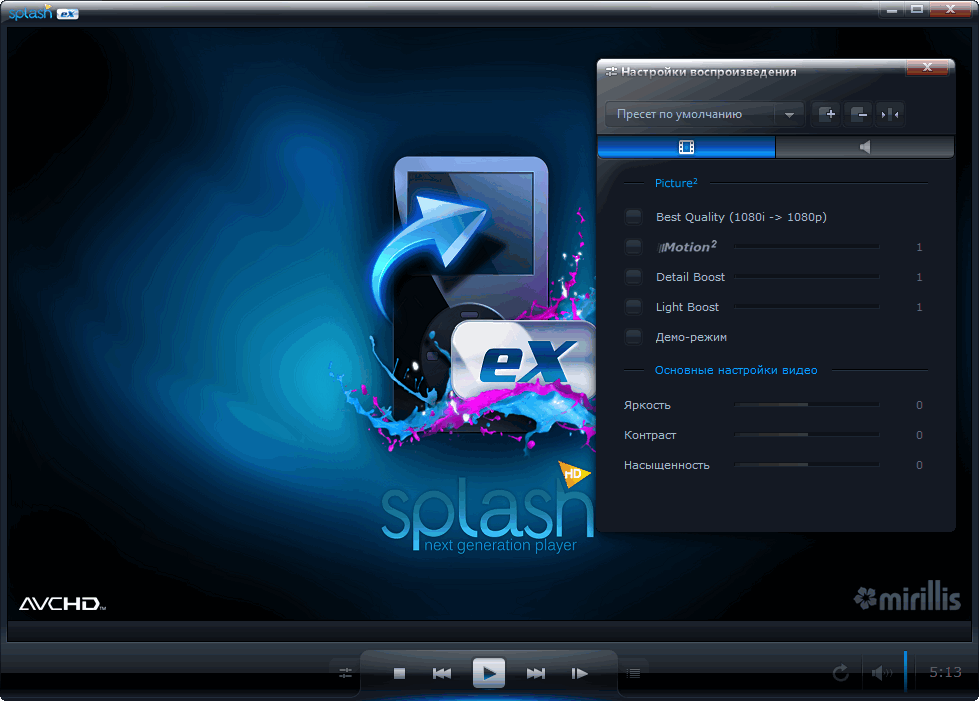979x701 pixels.
Task: Stop playback with the square Stop button
Action: 400,673
